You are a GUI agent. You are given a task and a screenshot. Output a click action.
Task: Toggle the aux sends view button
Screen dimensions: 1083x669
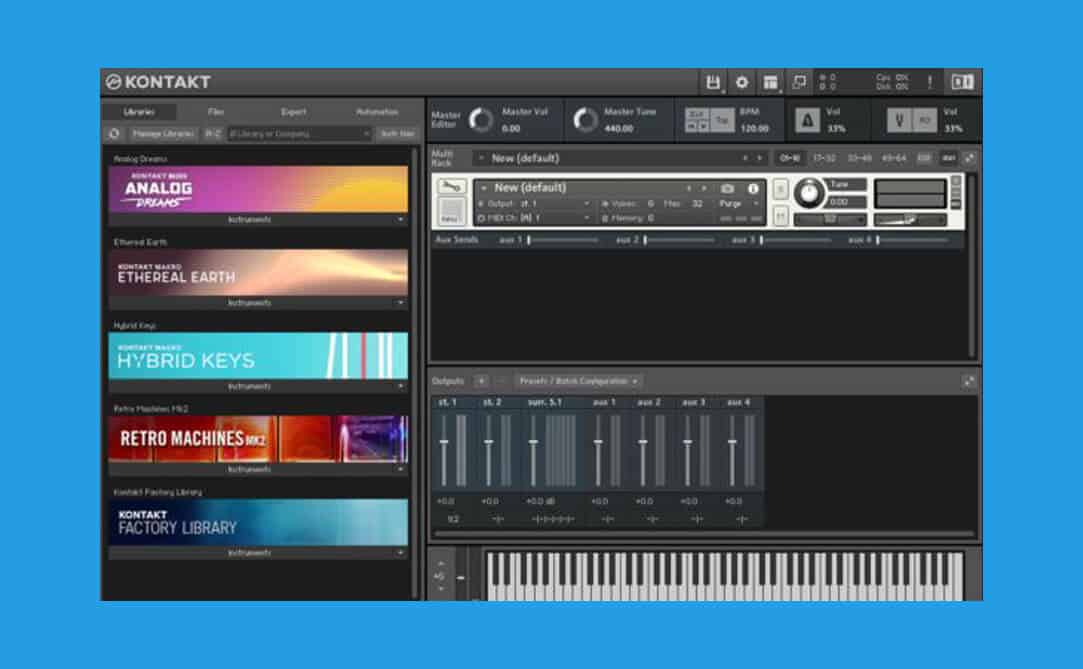pos(949,158)
